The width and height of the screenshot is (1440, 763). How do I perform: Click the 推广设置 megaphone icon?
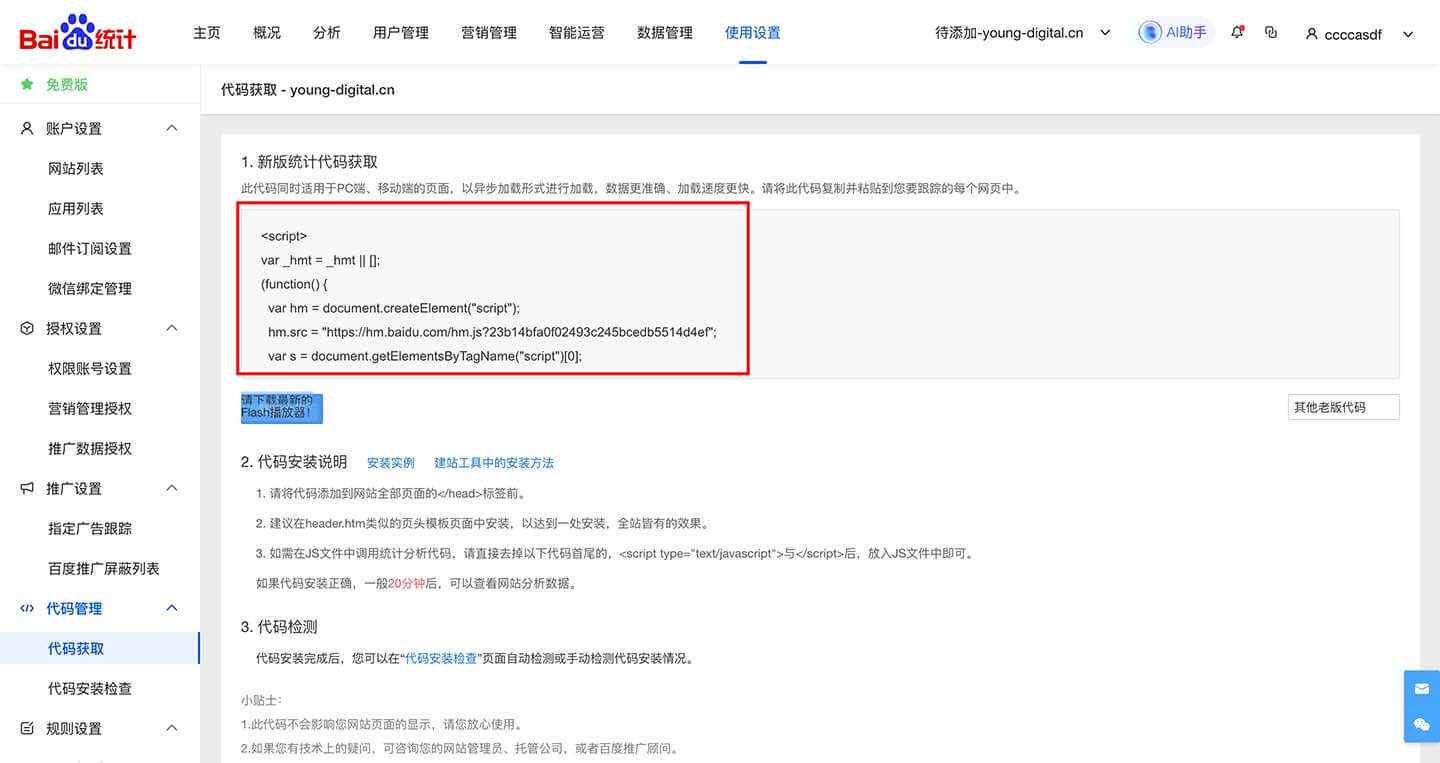(x=27, y=488)
